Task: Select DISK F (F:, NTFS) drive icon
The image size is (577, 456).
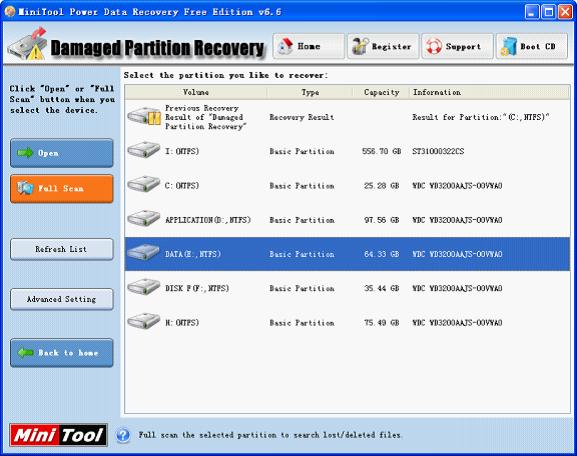Action: point(144,287)
